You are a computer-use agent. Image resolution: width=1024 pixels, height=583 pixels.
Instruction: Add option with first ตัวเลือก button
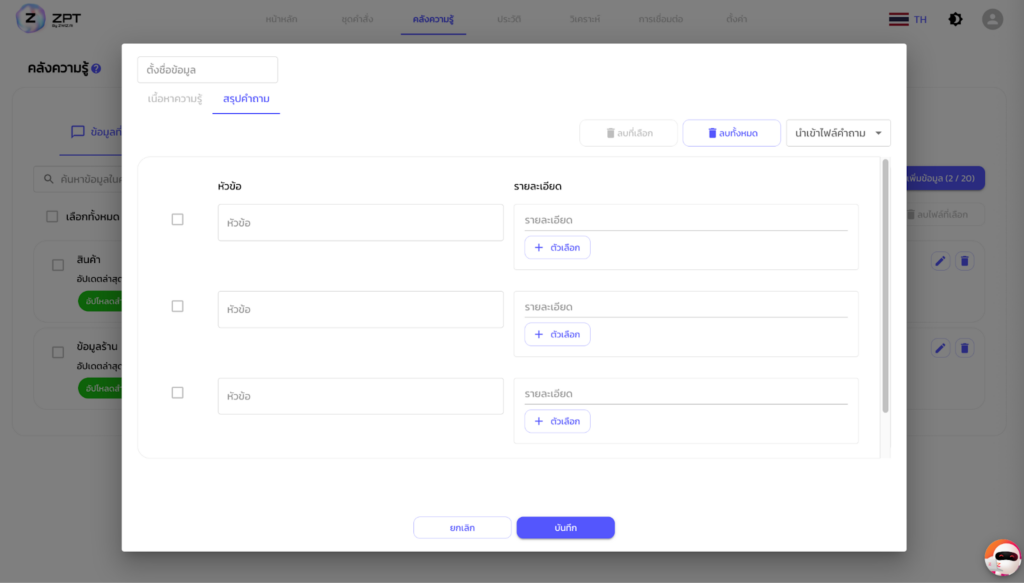[x=557, y=247]
